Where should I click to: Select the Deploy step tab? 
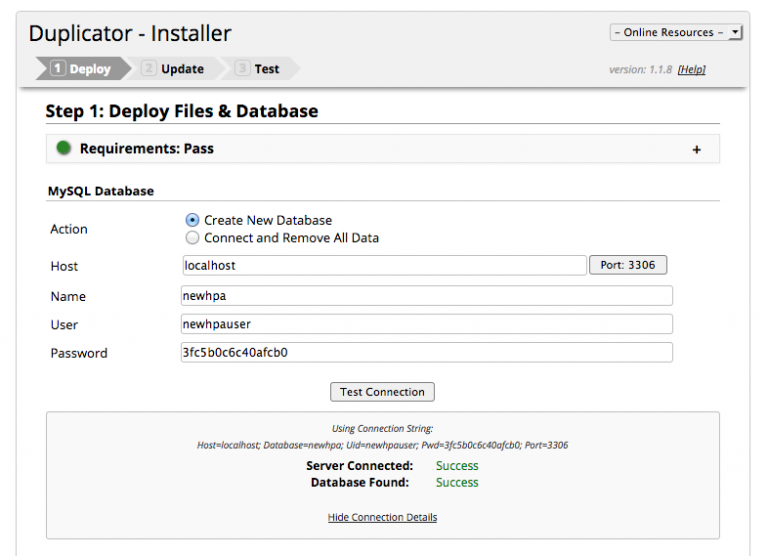pos(82,69)
